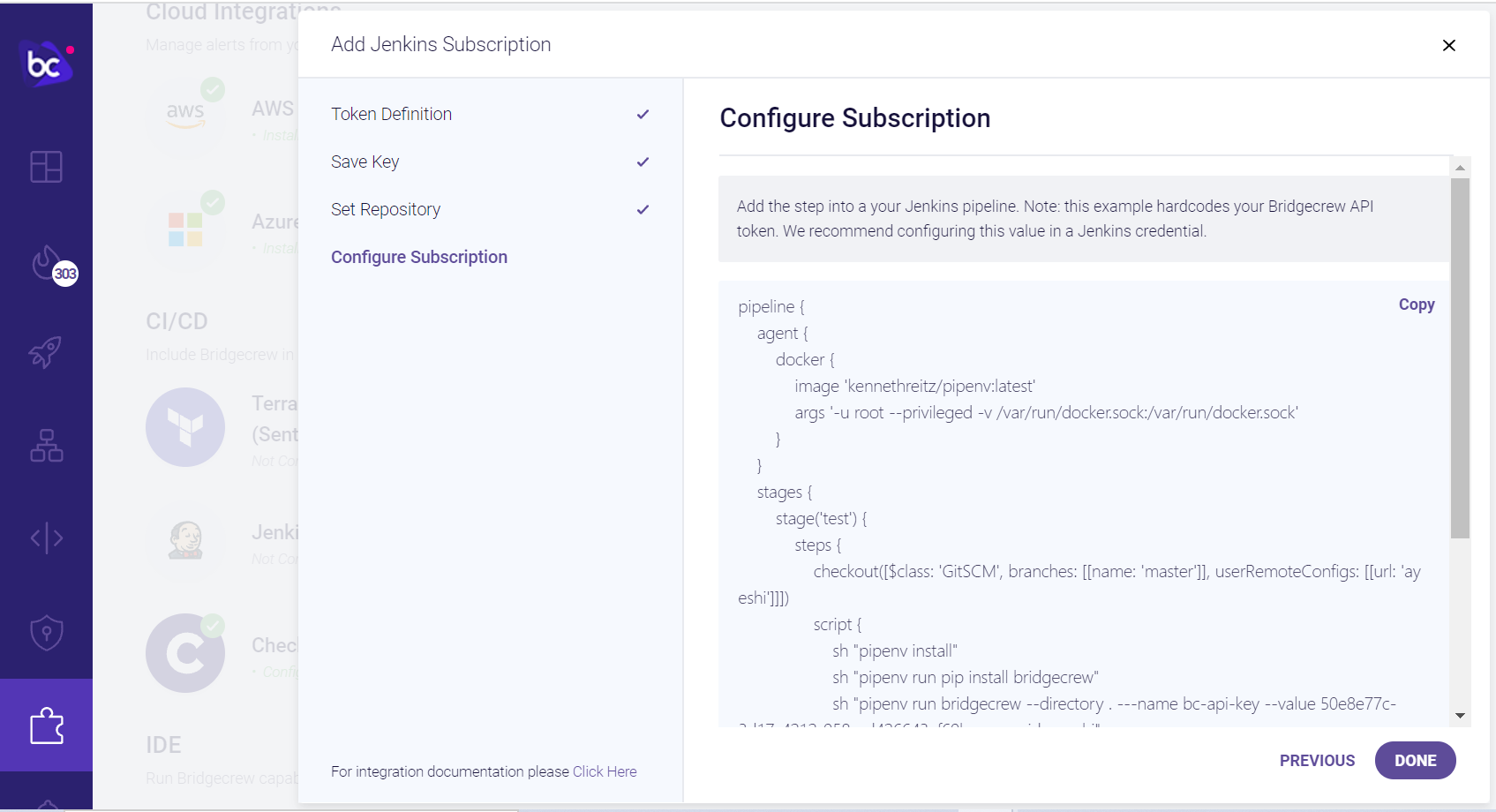
Task: Click the checkout GitSCM line in the code
Action: coord(1079,585)
